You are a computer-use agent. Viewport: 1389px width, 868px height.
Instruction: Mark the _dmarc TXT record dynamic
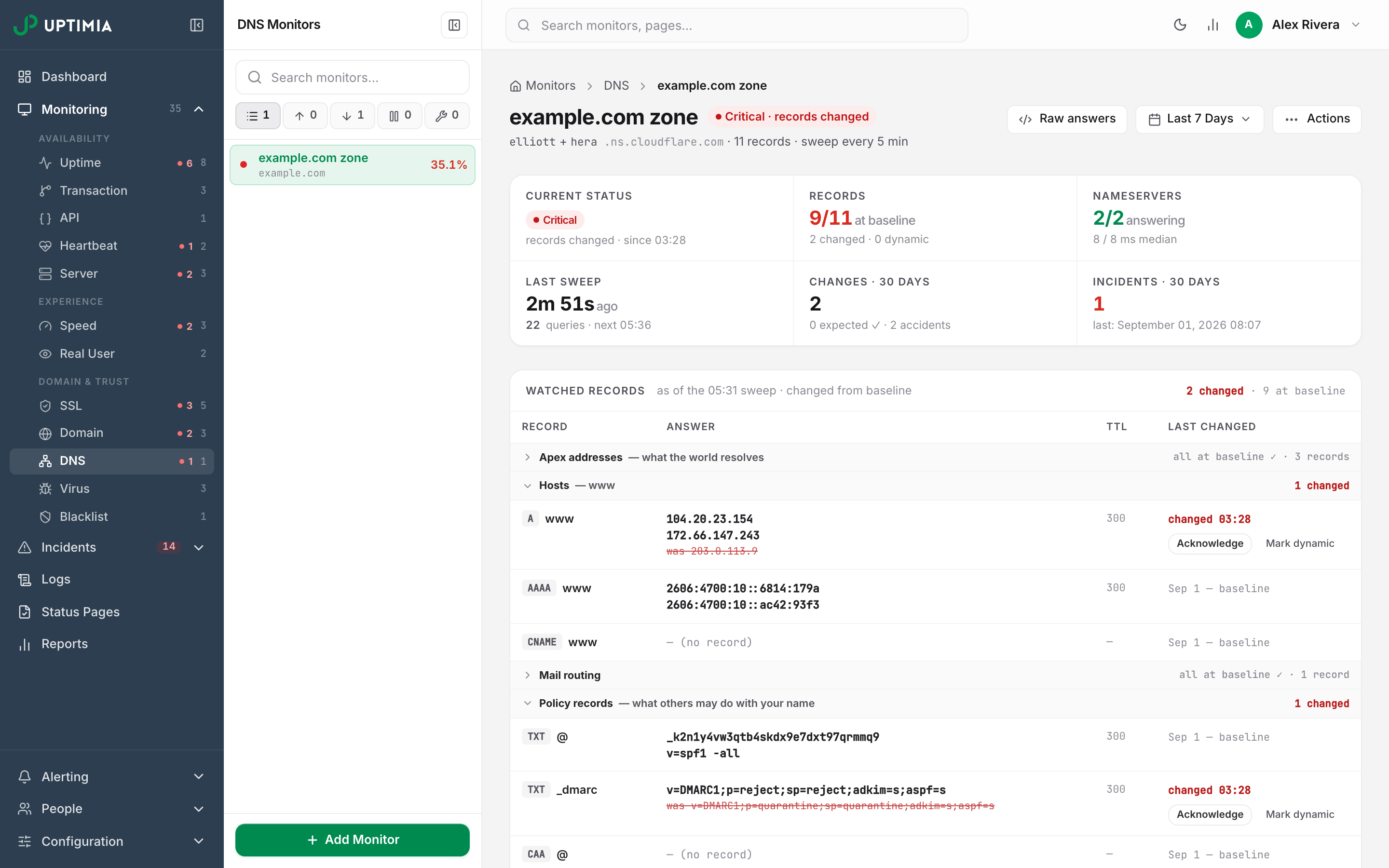click(1299, 814)
